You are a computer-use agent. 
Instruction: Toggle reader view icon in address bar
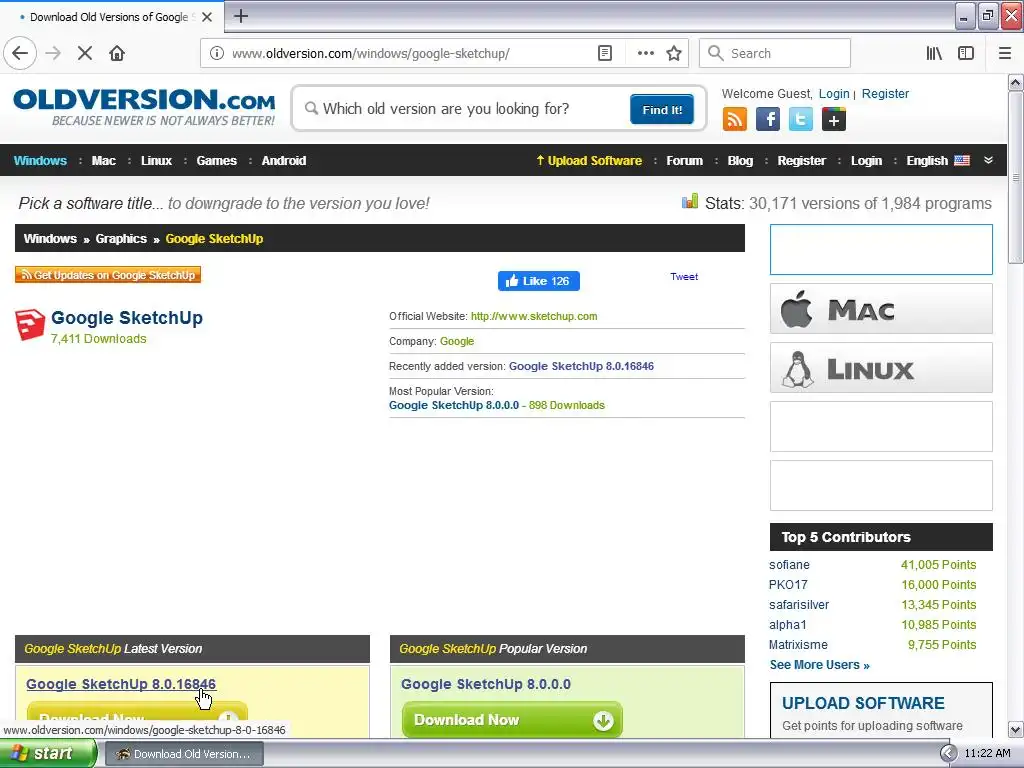605,53
